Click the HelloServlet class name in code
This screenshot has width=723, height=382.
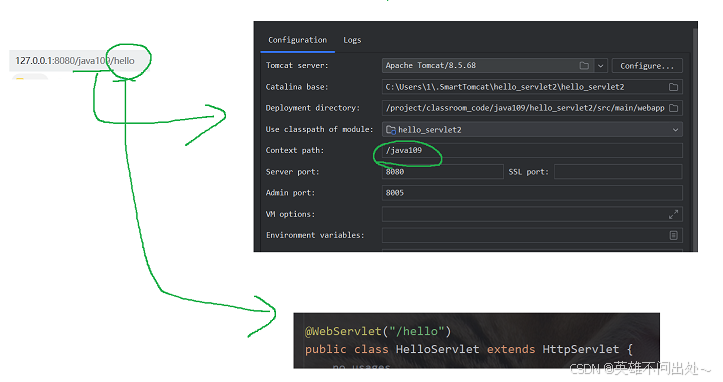(437, 349)
